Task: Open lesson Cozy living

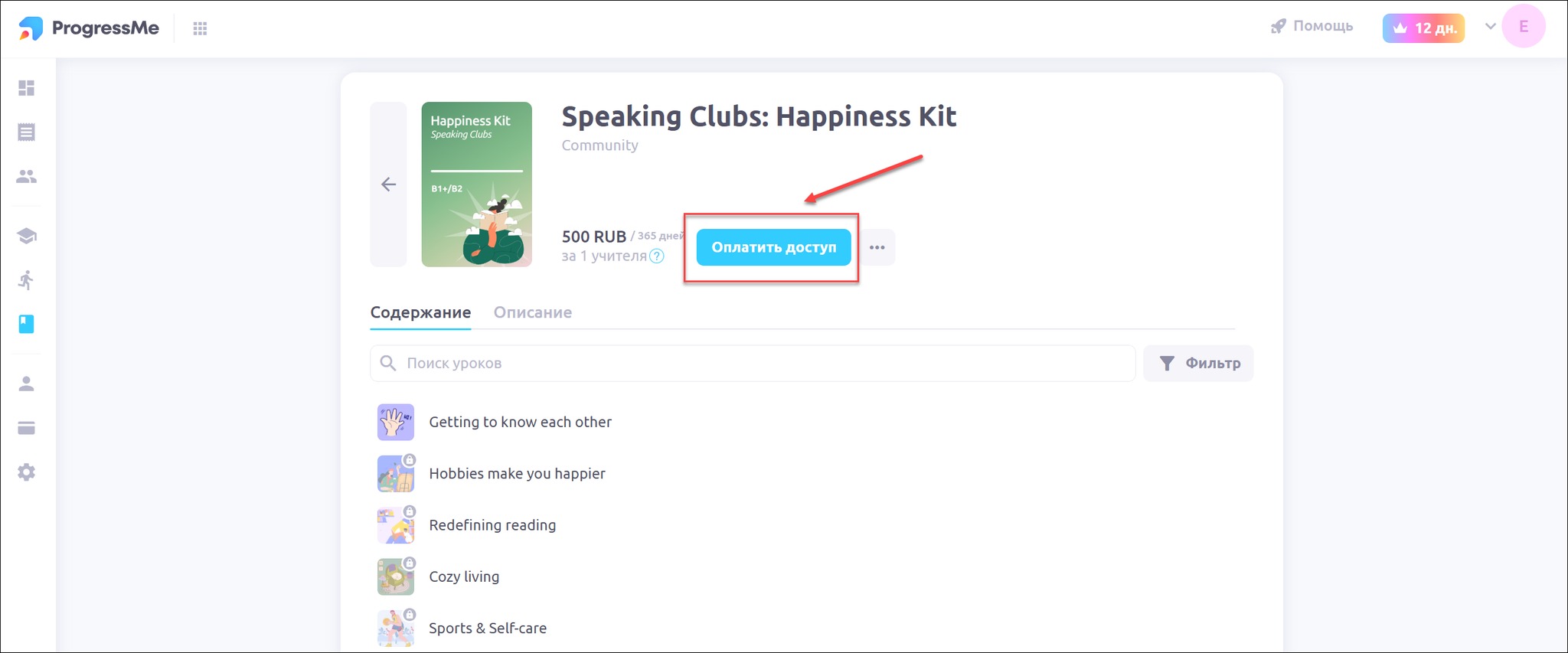Action: (x=464, y=576)
